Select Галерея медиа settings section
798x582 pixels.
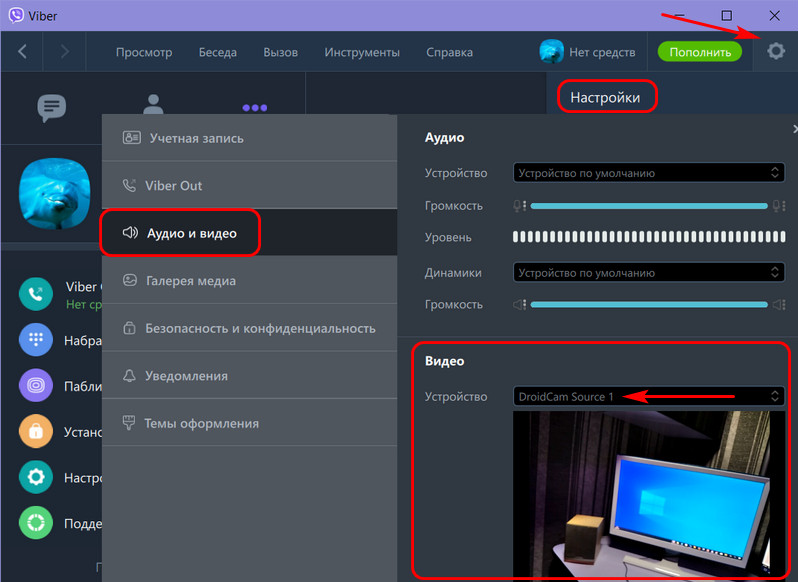pyautogui.click(x=249, y=280)
